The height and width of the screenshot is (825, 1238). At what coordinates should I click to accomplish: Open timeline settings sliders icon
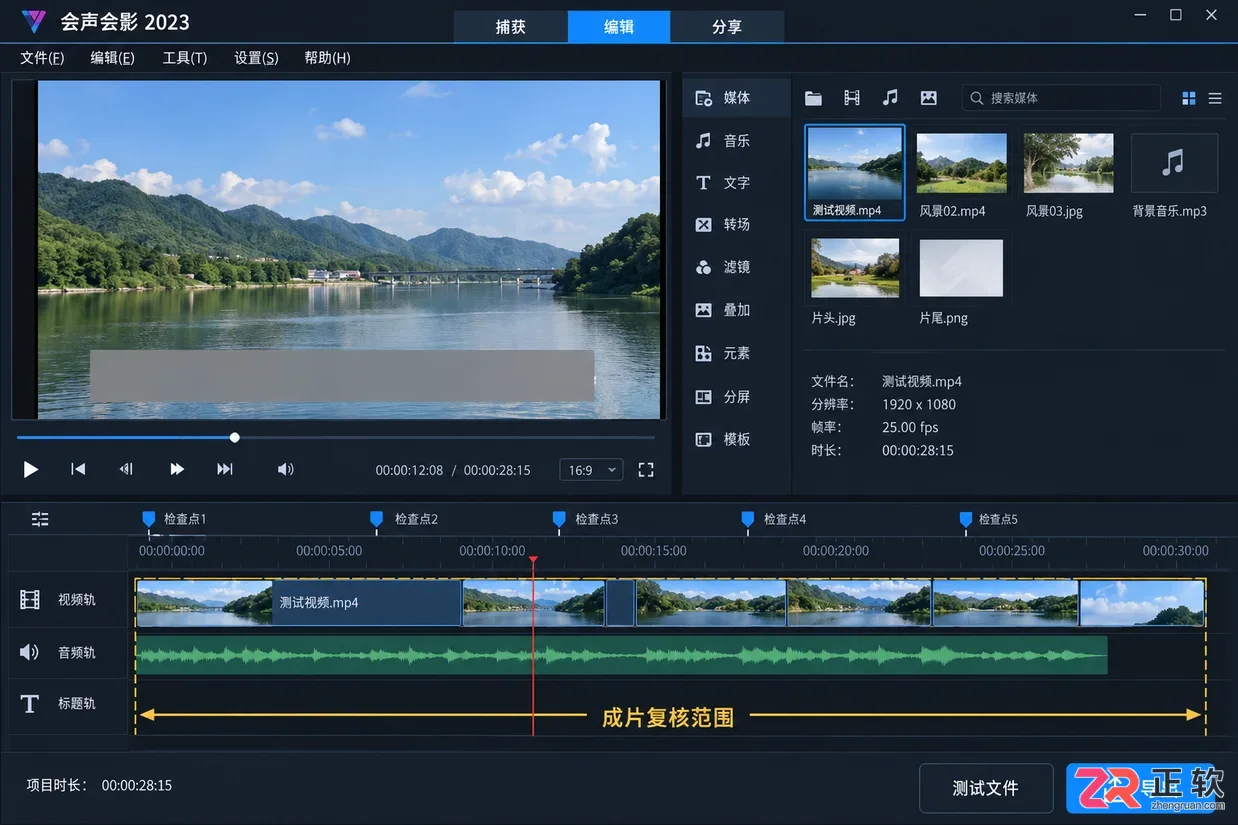pos(40,519)
